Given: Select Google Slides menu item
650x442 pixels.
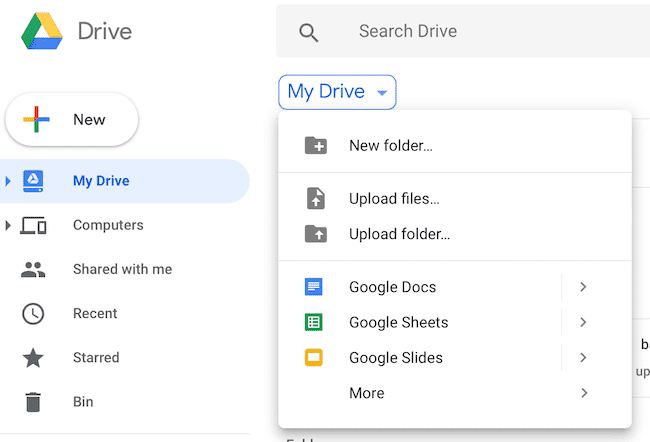Looking at the screenshot, I should pos(455,357).
